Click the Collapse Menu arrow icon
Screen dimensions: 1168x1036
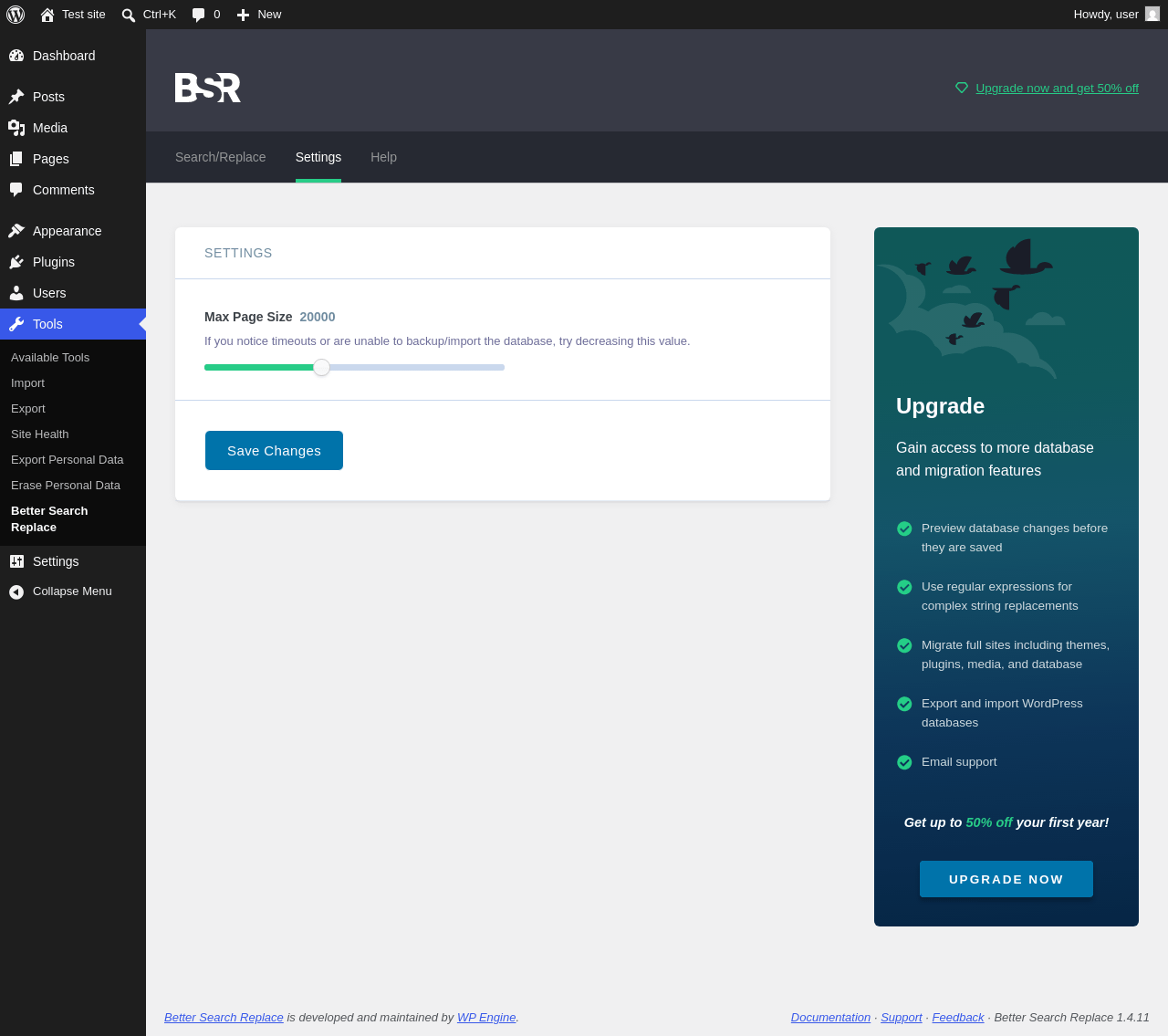tap(16, 592)
